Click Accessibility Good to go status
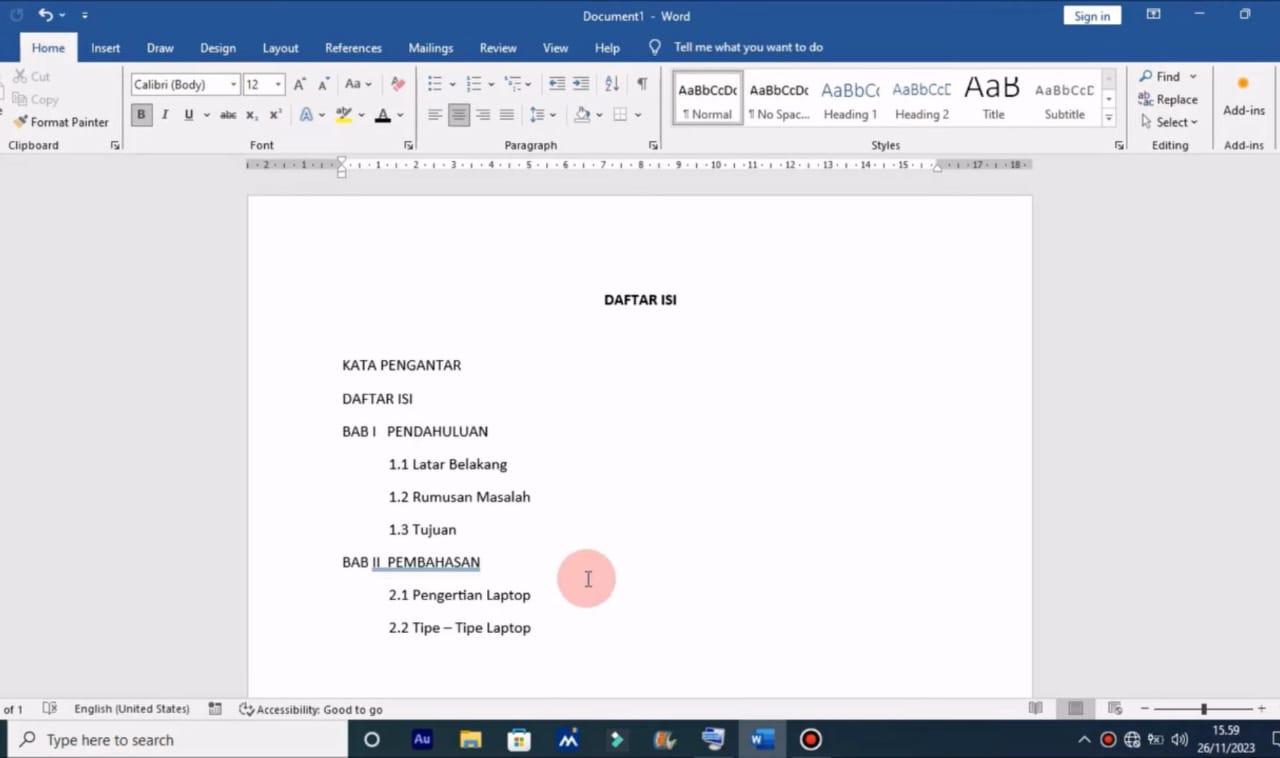 pos(311,709)
